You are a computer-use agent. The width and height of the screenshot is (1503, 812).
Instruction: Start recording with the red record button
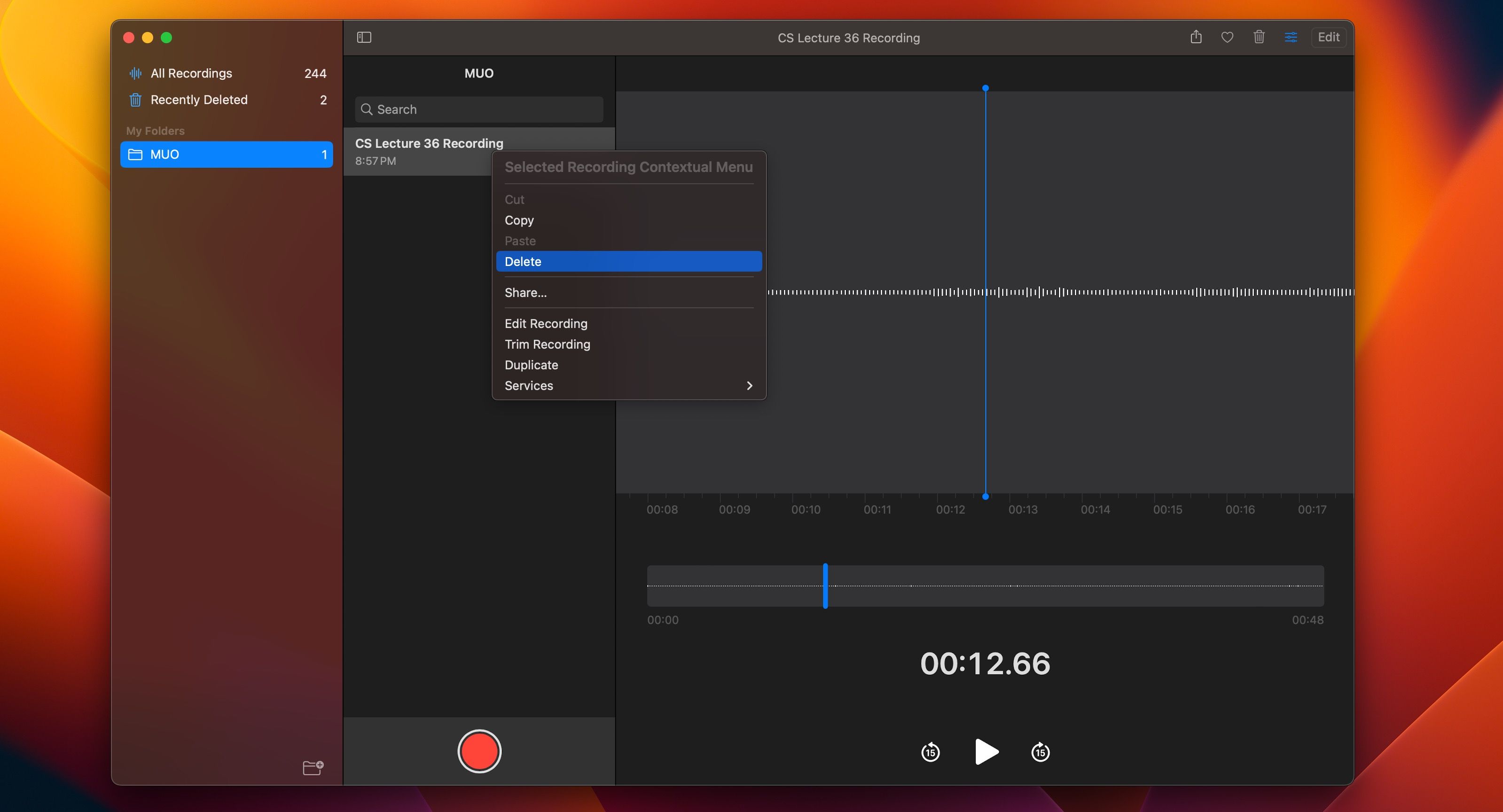479,751
